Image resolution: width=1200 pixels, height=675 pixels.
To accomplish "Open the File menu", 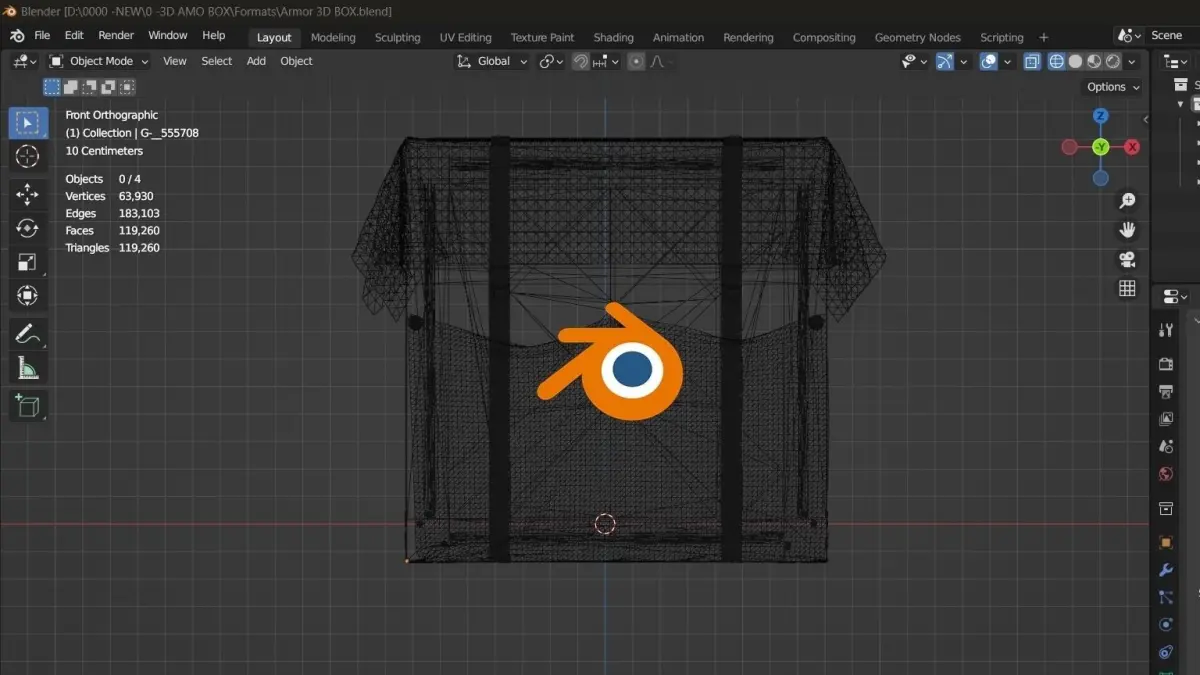I will point(42,35).
